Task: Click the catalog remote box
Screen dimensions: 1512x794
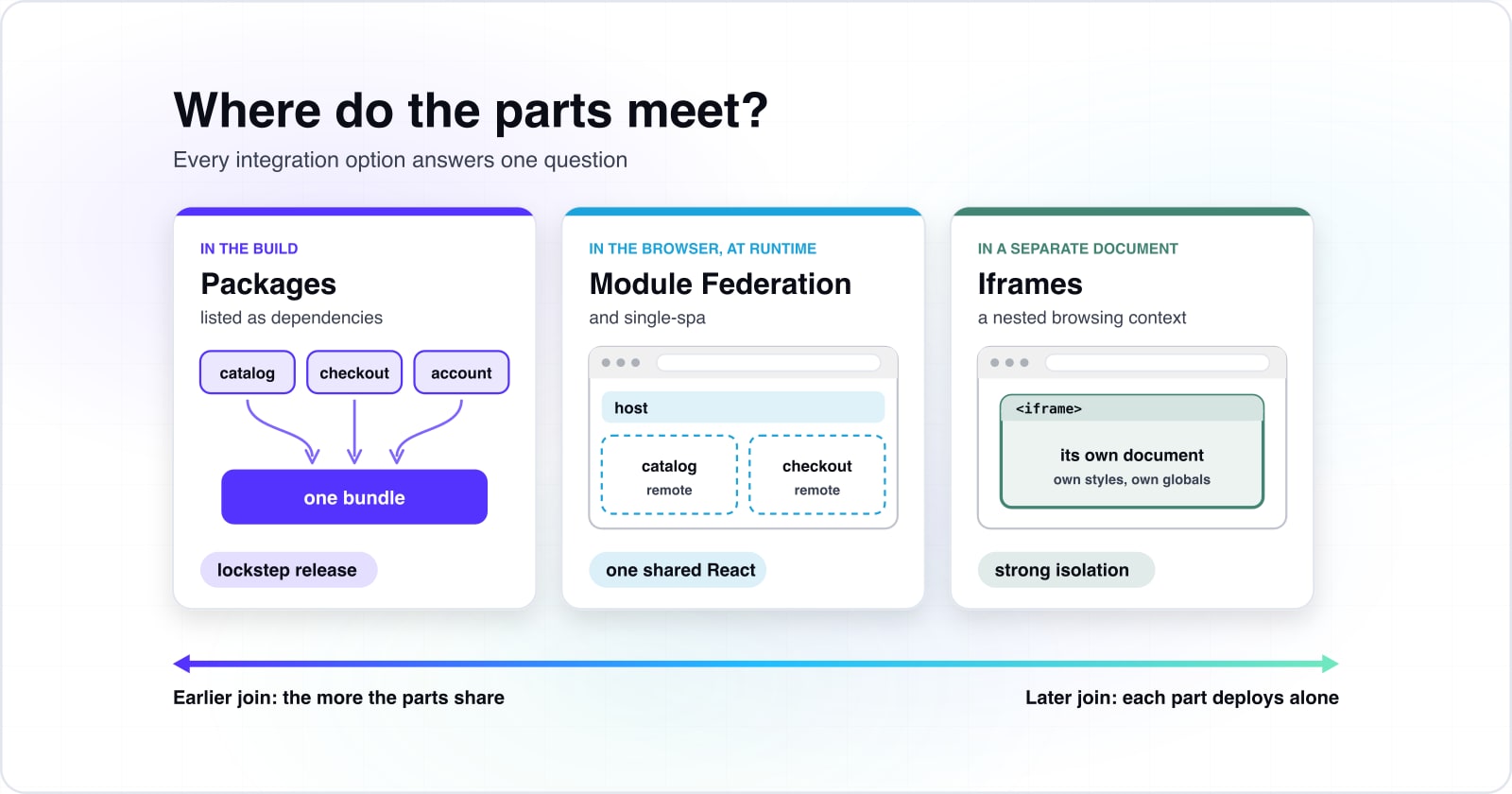Action: [669, 475]
